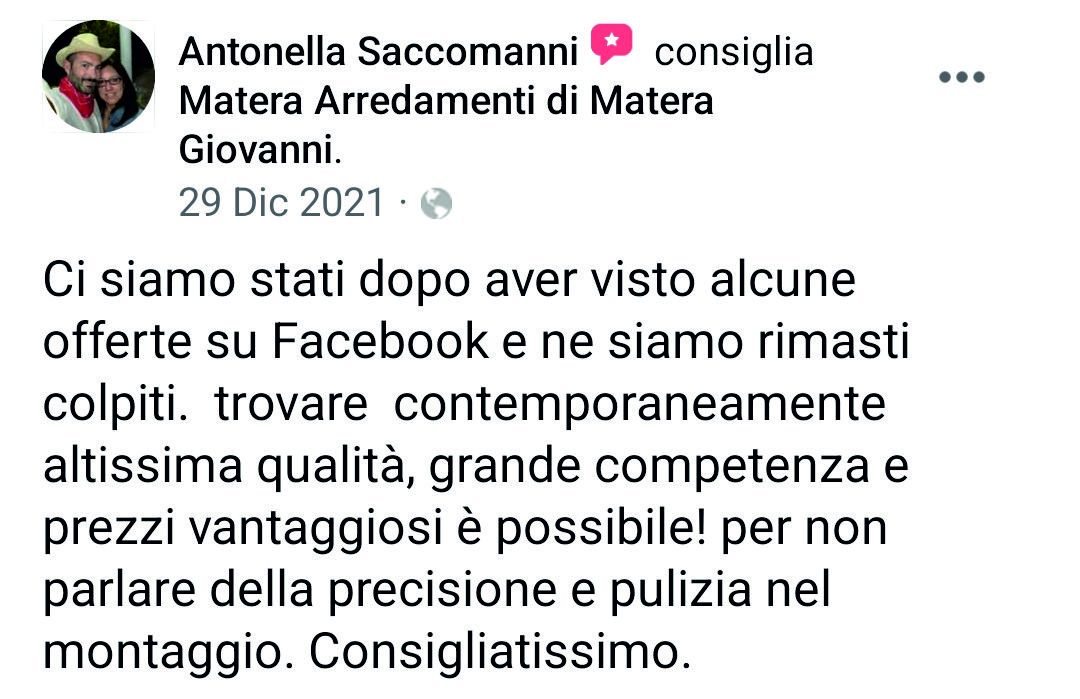Click the word Facebook in the review

[x=380, y=341]
